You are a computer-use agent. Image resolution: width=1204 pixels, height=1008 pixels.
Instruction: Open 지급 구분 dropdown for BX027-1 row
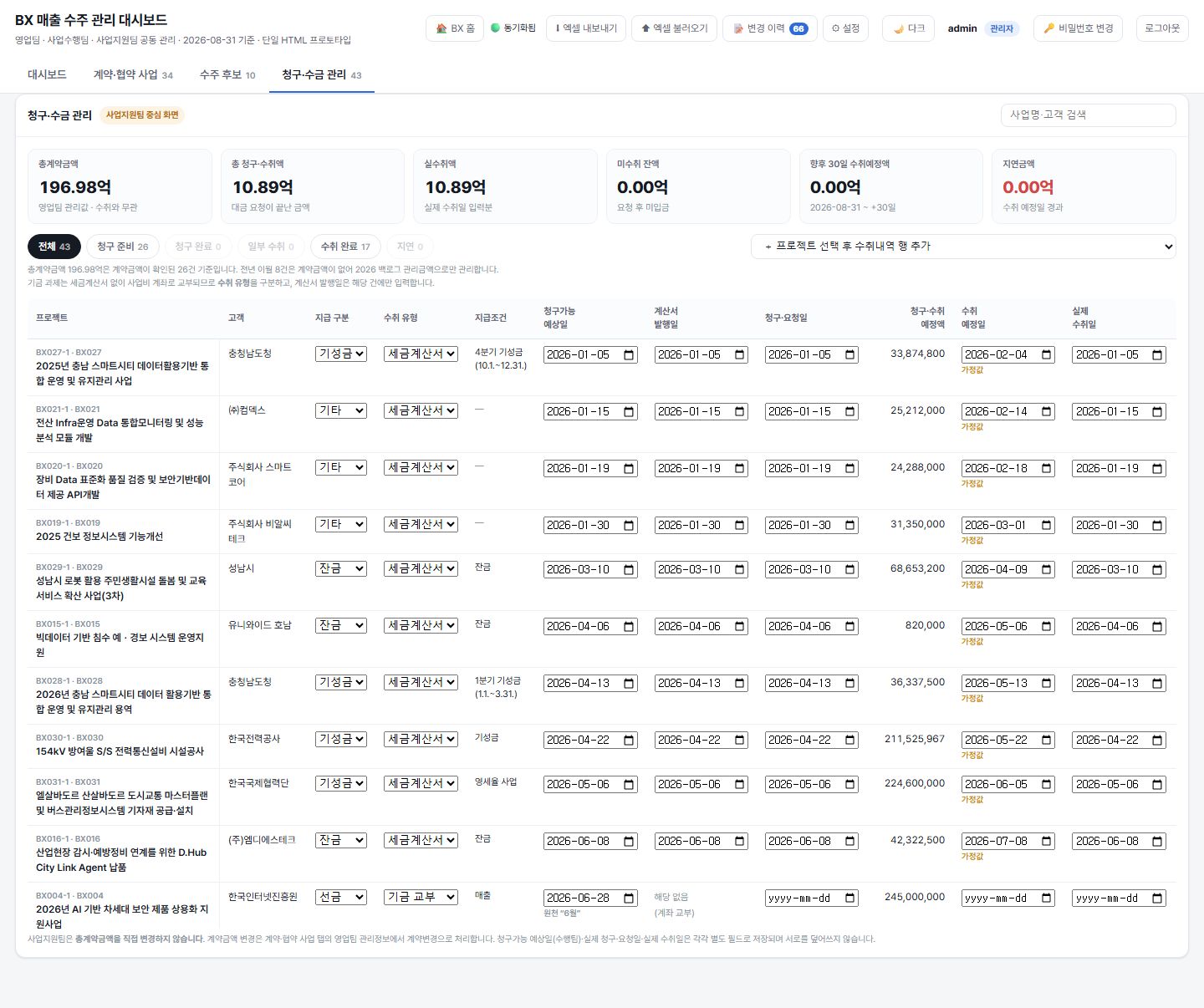click(341, 354)
